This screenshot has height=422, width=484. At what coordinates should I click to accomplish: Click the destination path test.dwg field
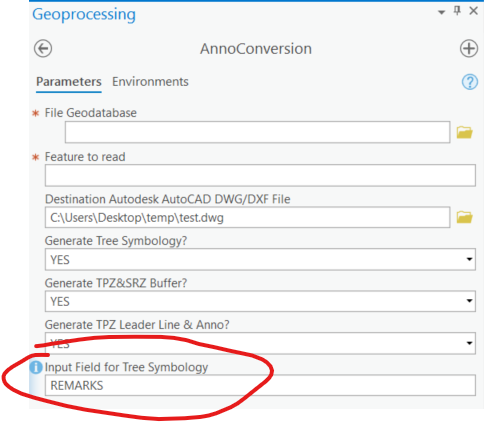[247, 217]
